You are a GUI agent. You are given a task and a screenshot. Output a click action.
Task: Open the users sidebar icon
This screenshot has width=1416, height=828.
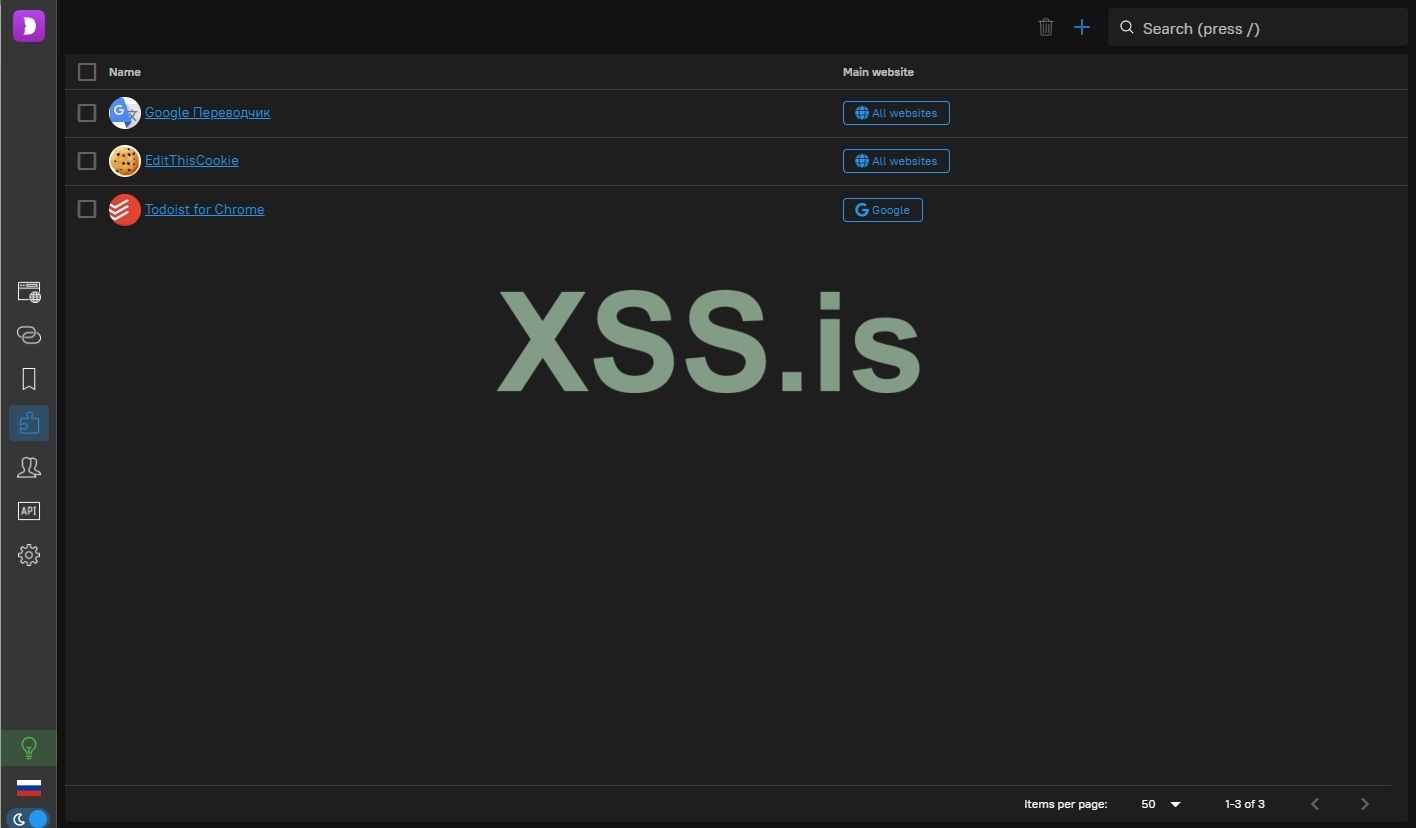click(29, 467)
